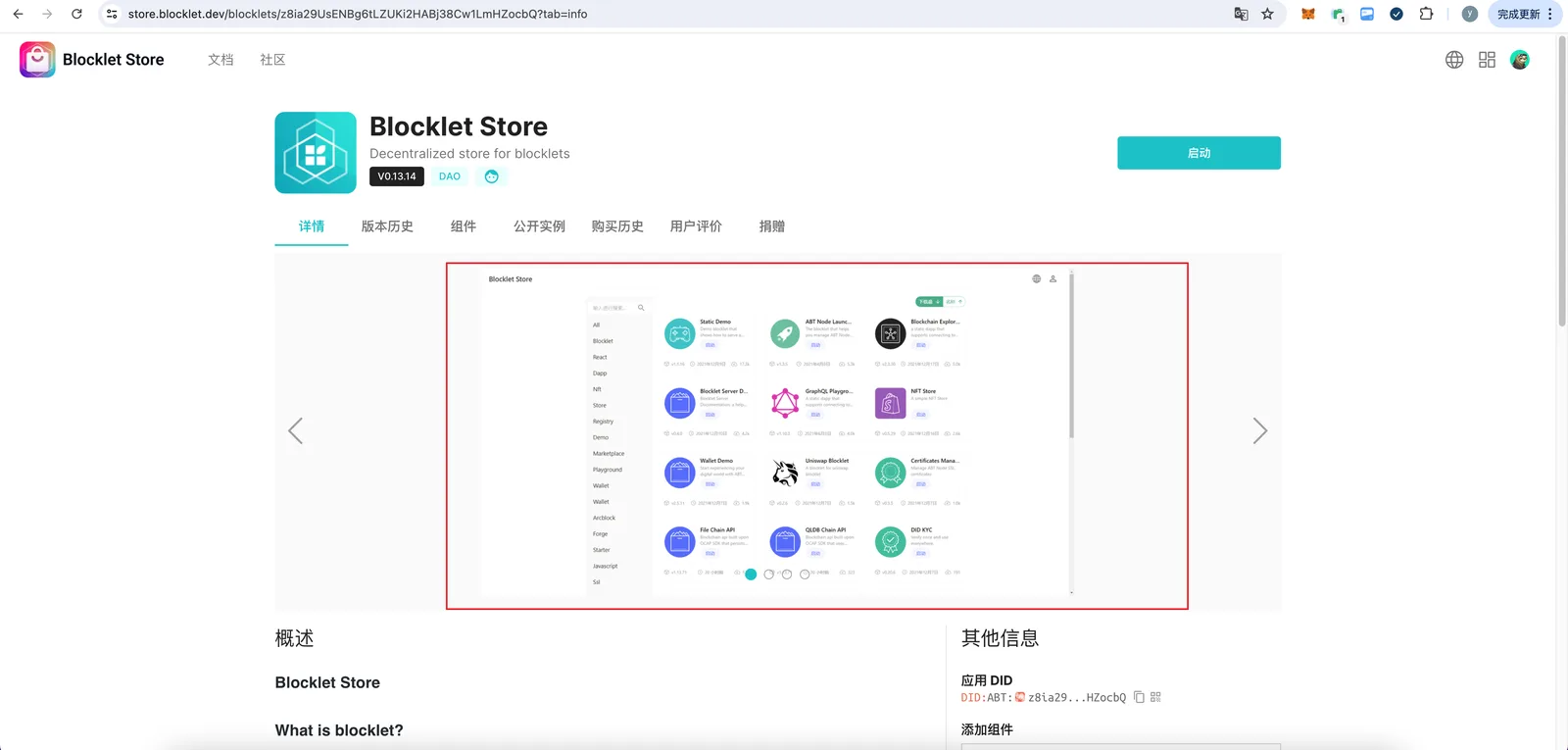Click the "What is blocklet?" heading

click(339, 730)
